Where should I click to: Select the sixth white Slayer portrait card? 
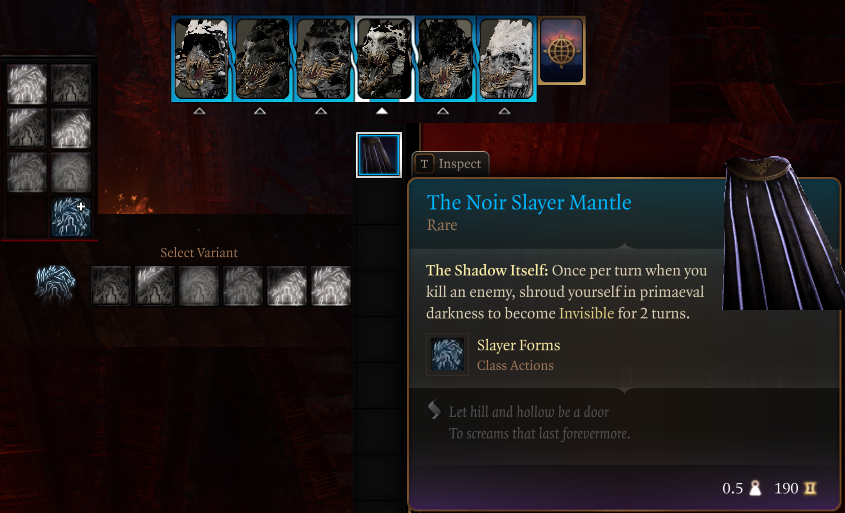[506, 59]
